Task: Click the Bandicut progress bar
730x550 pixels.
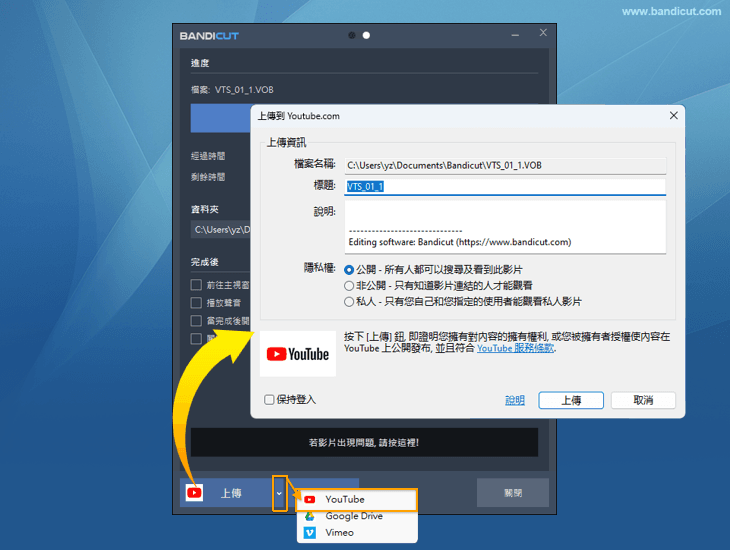Action: (x=221, y=118)
